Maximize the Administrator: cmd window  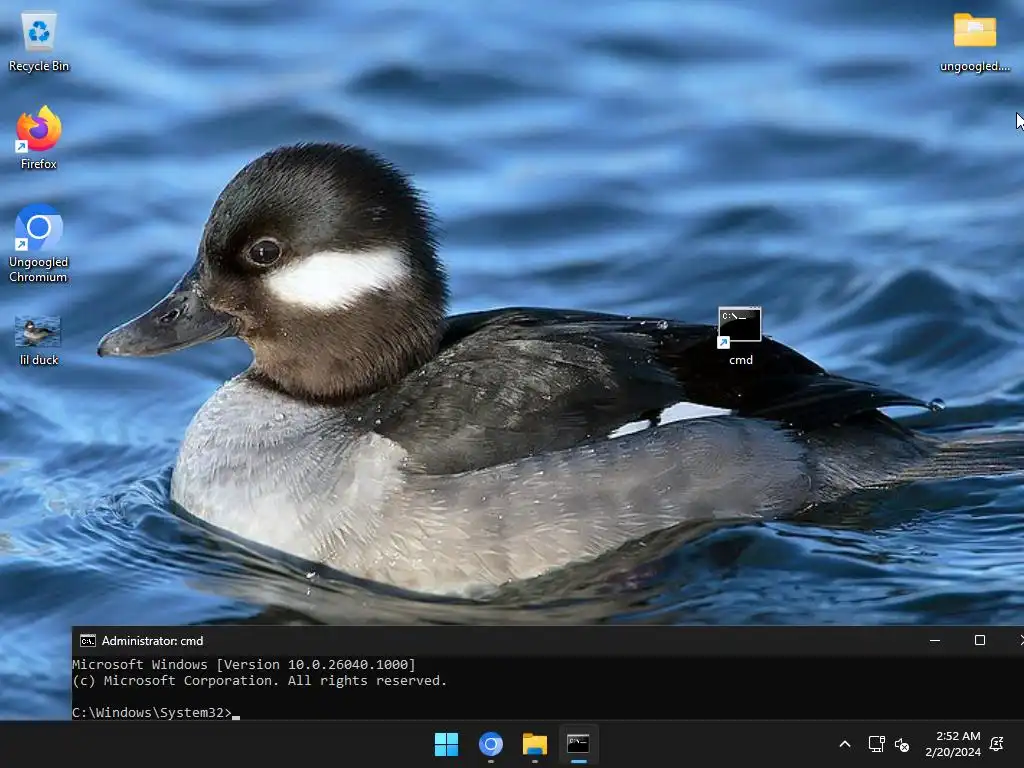[x=980, y=641]
